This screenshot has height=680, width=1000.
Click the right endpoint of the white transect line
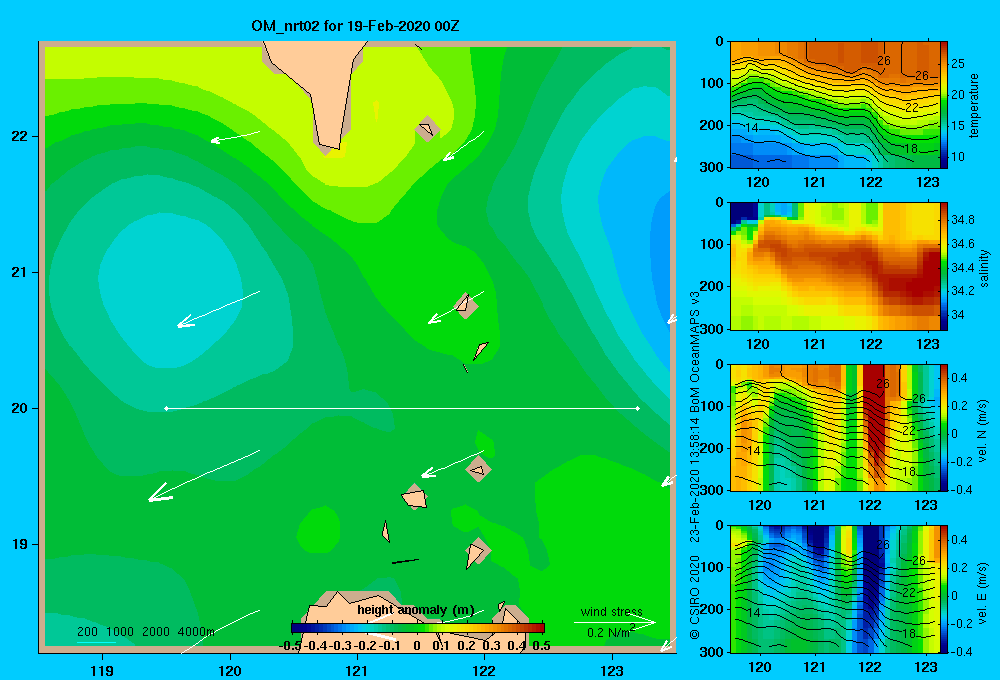[638, 408]
